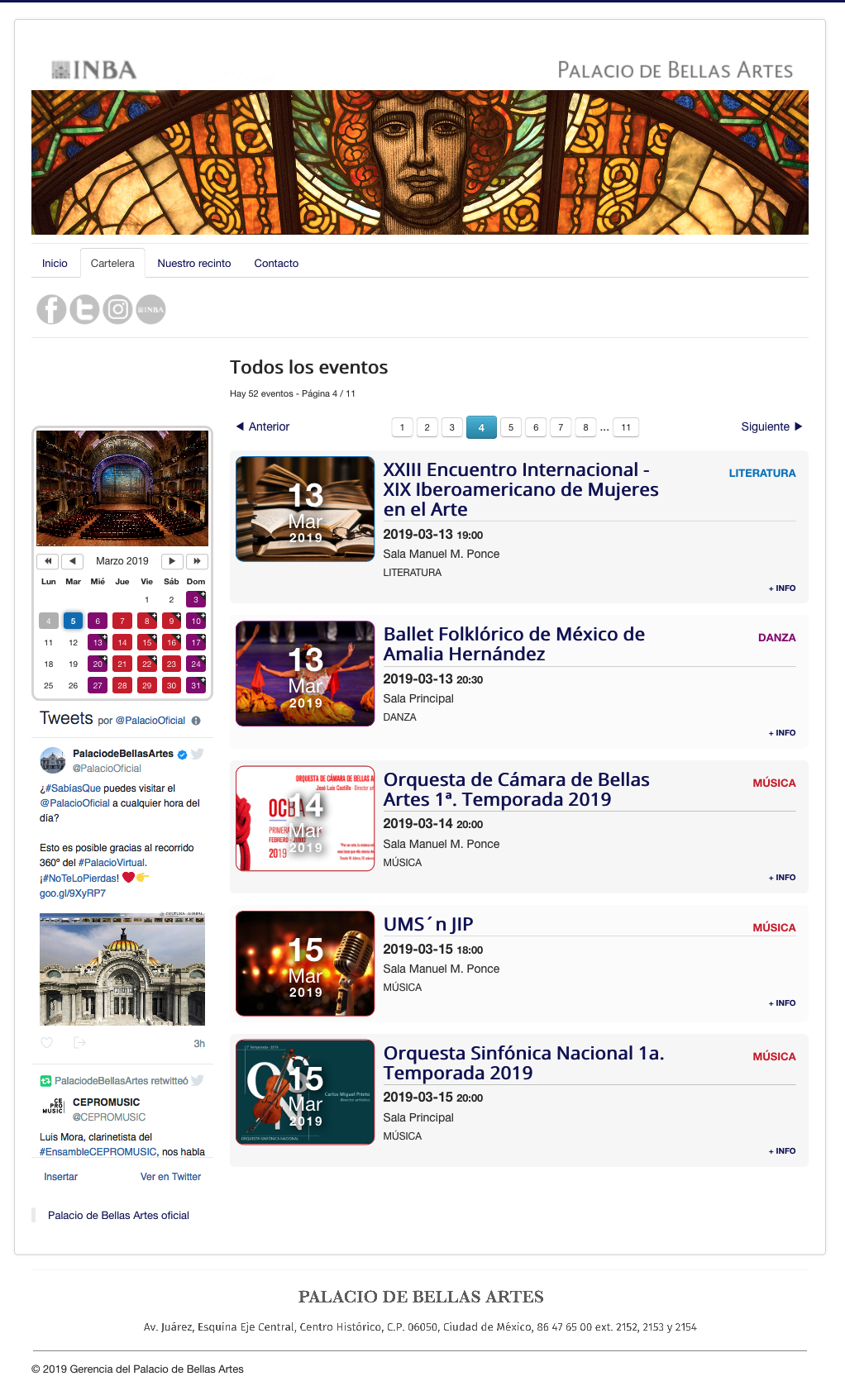Select March 24 in the calendar
The width and height of the screenshot is (845, 1400).
coord(196,664)
